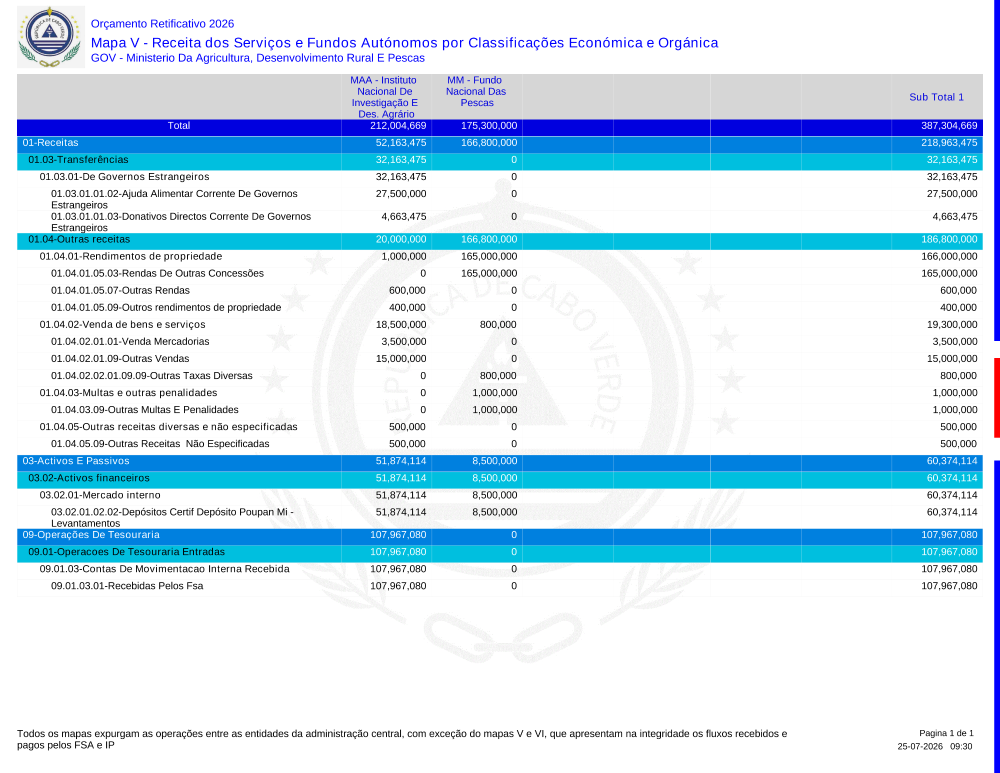Click 'Outros rendimentos de propriedade' row label
This screenshot has width=1000, height=773.
[x=166, y=307]
